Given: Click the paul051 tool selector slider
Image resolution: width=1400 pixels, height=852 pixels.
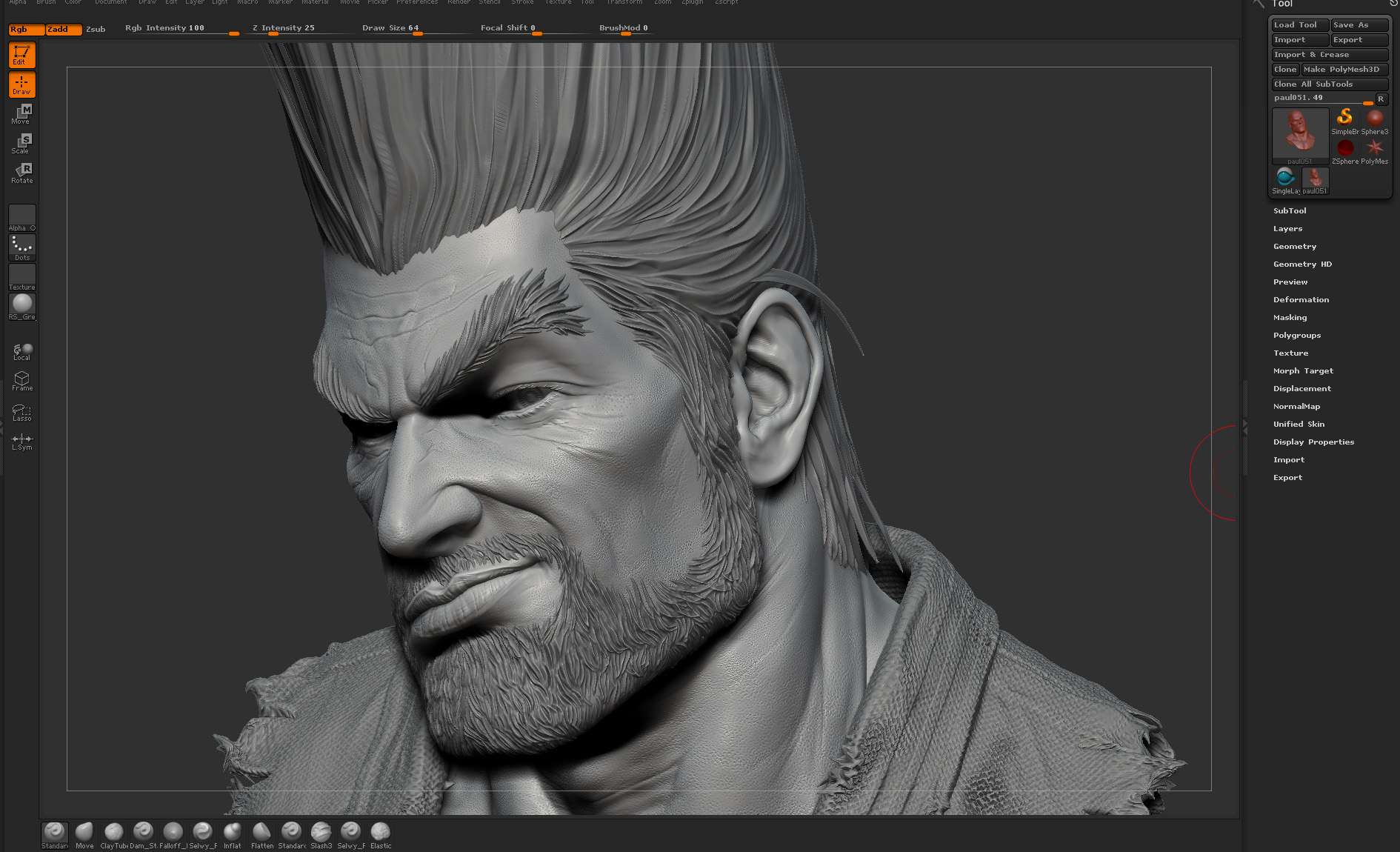Looking at the screenshot, I should tap(1323, 99).
